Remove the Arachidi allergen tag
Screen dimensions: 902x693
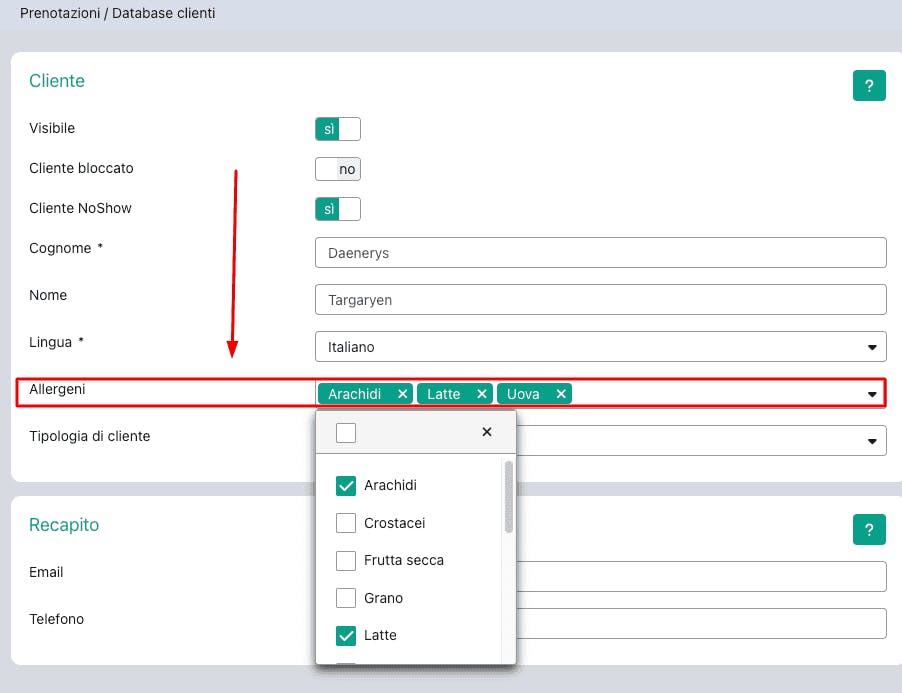[x=402, y=394]
